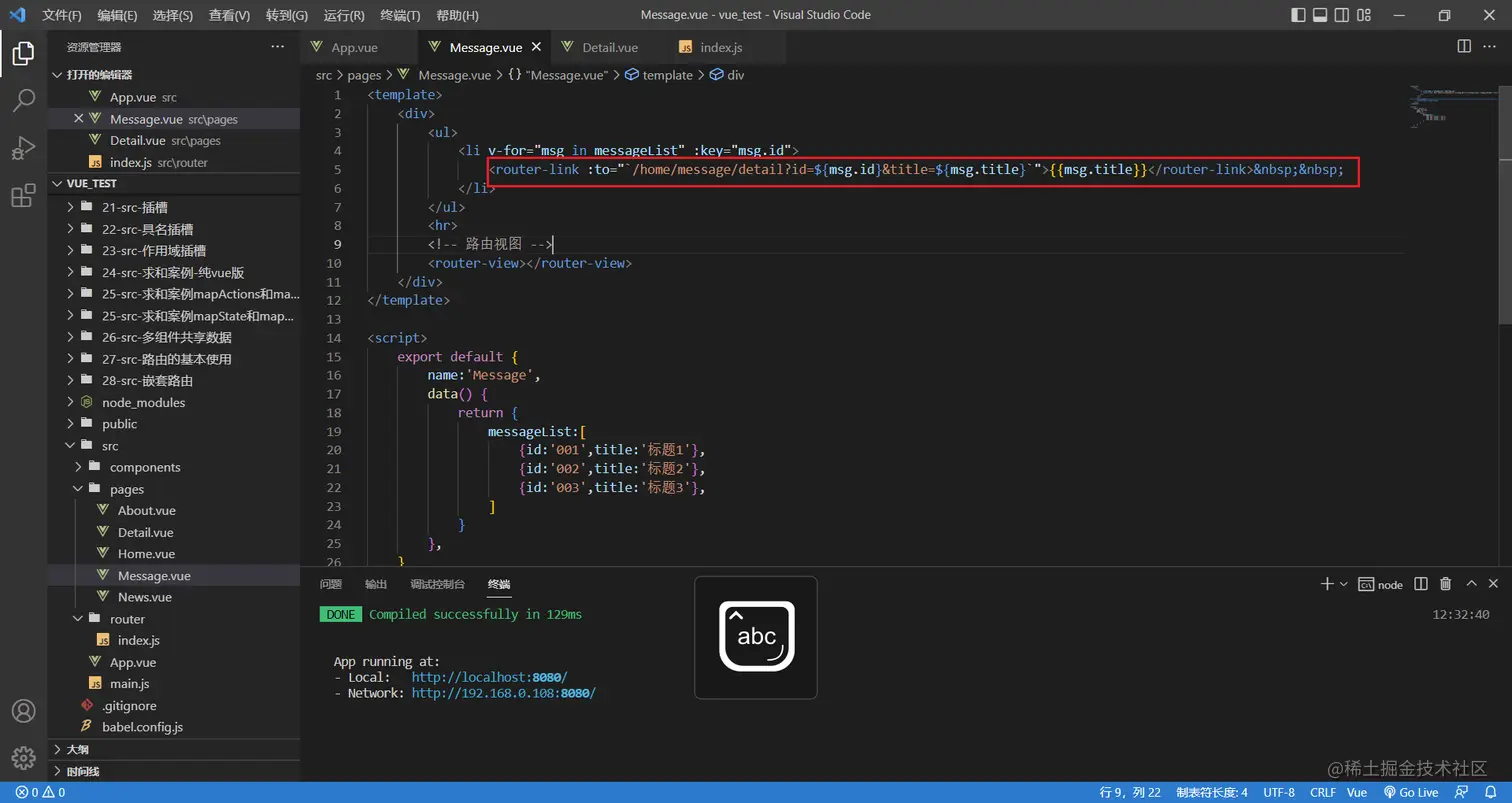This screenshot has width=1512, height=803.
Task: Maximize the terminal panel size
Action: 1471,584
